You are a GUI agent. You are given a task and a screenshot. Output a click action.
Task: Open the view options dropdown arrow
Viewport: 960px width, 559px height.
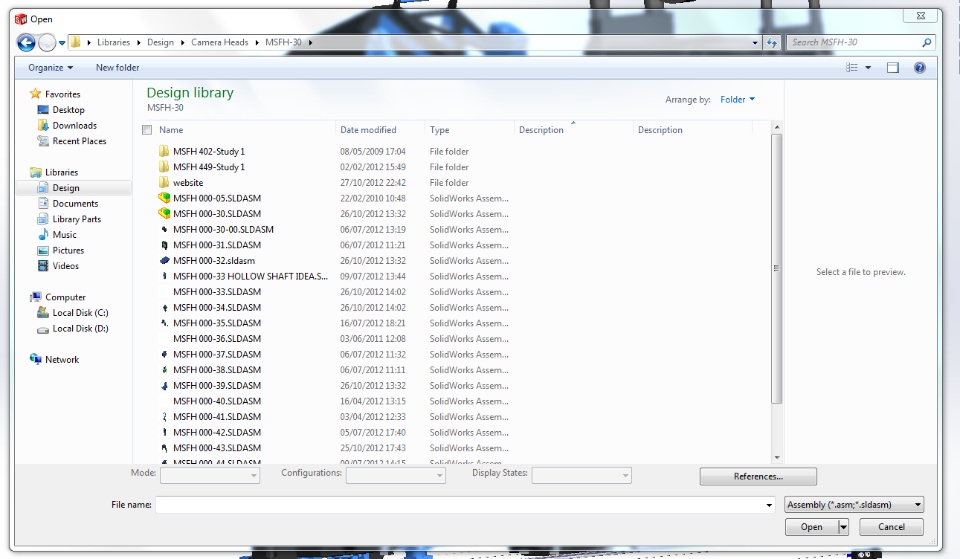(x=868, y=67)
